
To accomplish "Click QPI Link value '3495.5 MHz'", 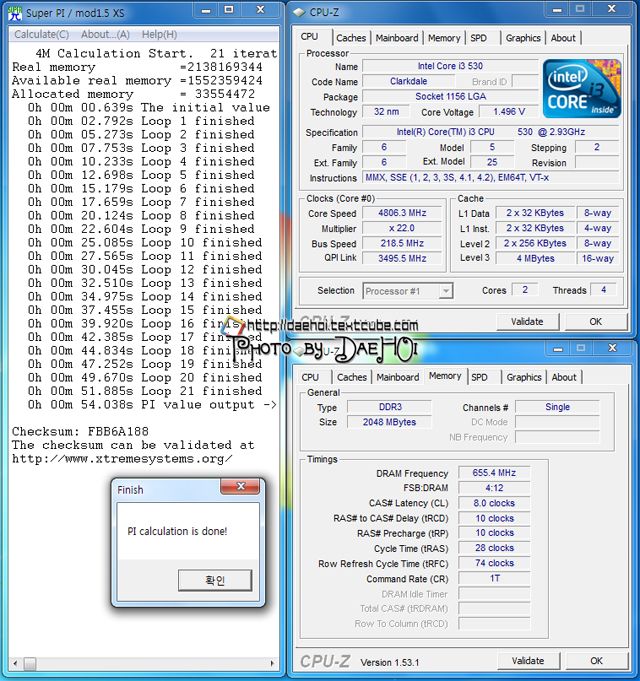I will [x=402, y=258].
